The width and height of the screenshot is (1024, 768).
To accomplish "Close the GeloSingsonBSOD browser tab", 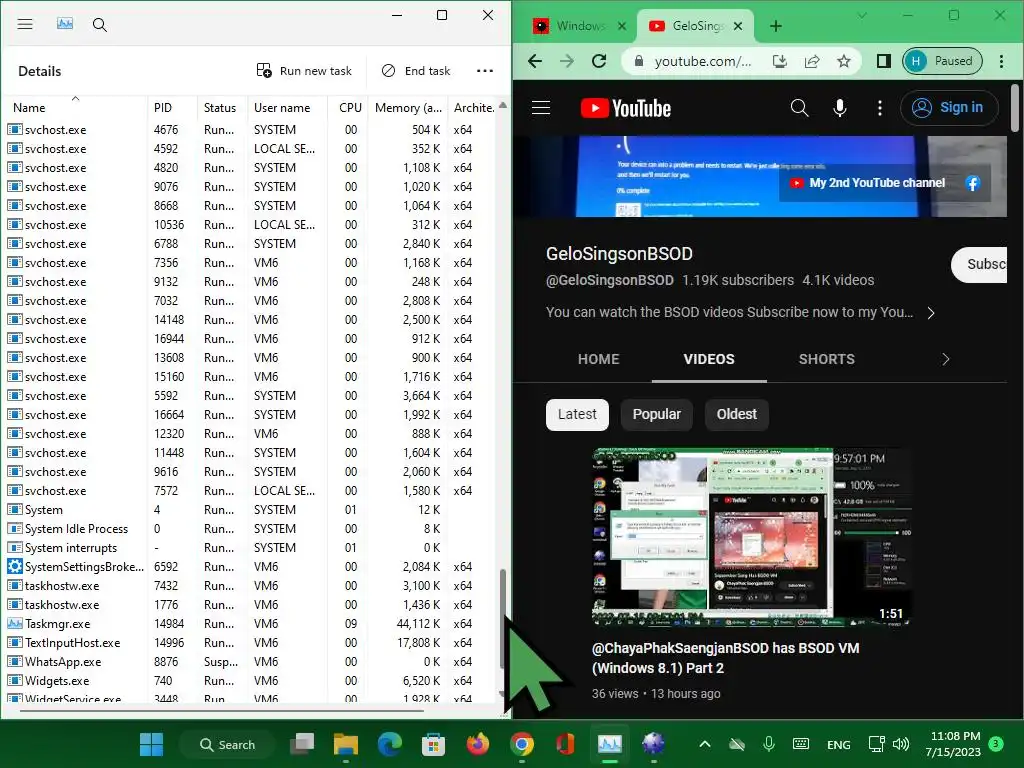I will click(738, 26).
